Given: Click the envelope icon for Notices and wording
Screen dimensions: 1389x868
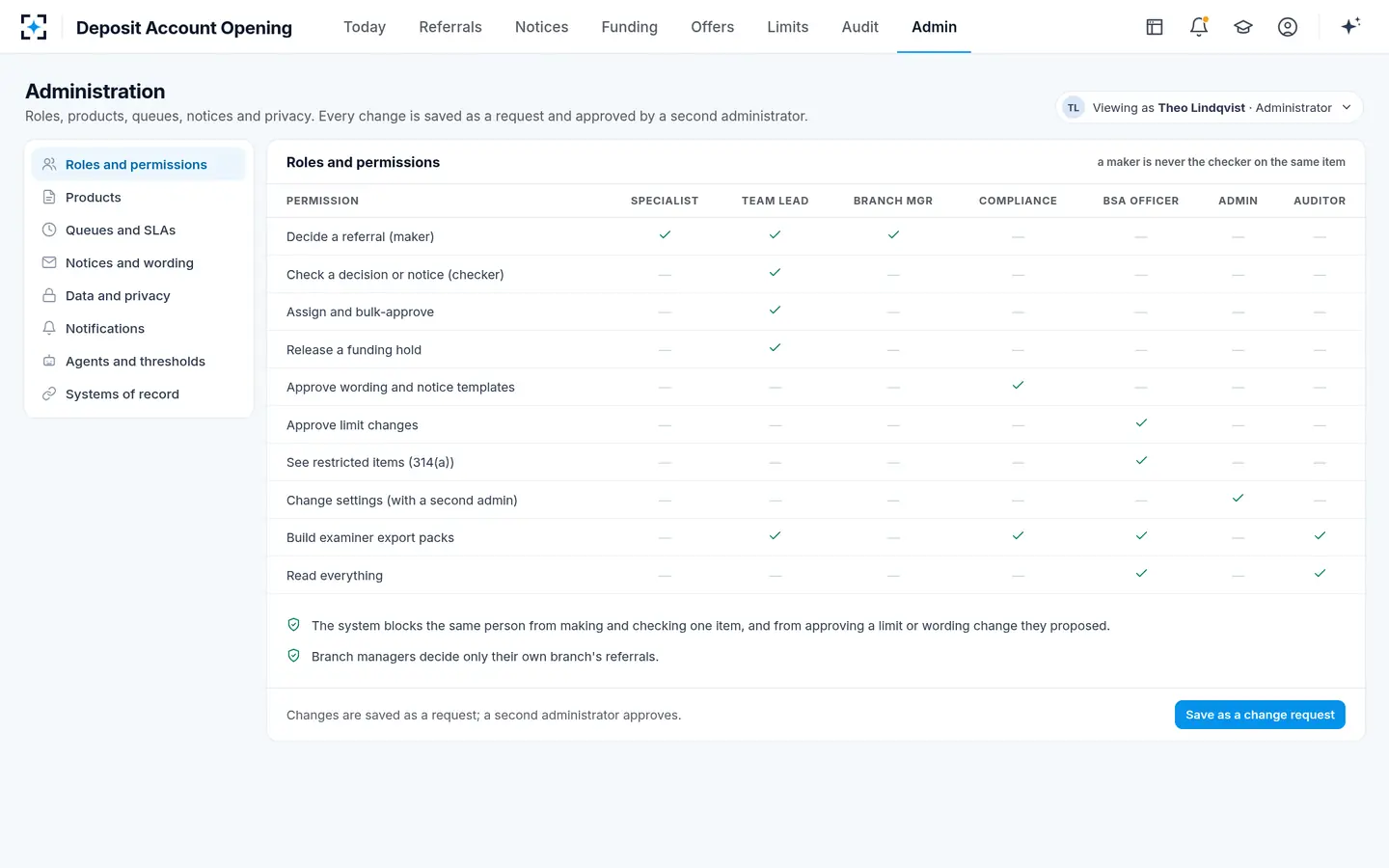Looking at the screenshot, I should point(49,262).
